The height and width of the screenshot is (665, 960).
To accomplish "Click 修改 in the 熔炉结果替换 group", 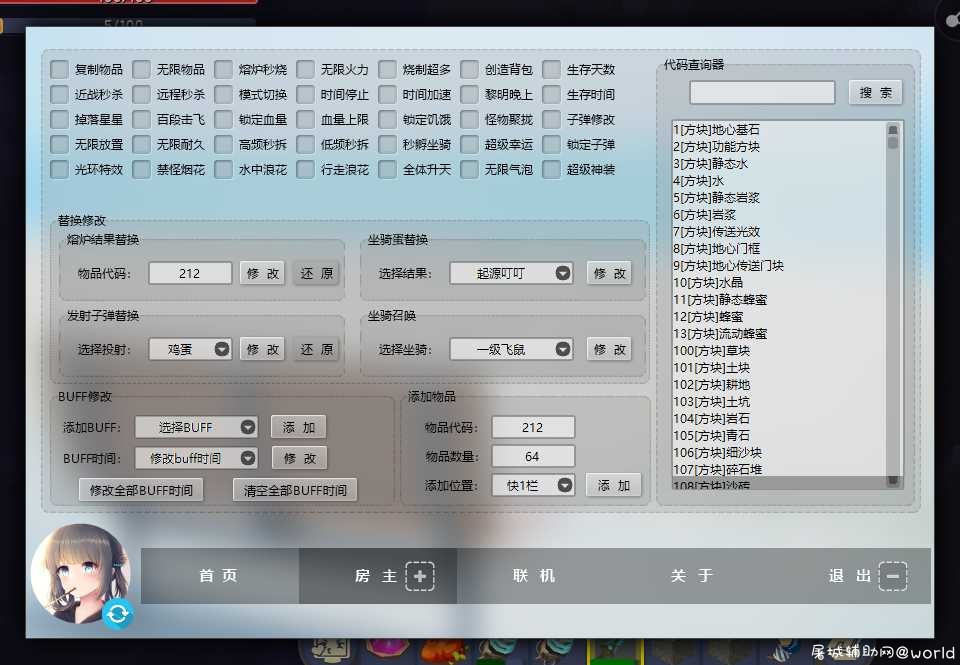I will point(263,273).
